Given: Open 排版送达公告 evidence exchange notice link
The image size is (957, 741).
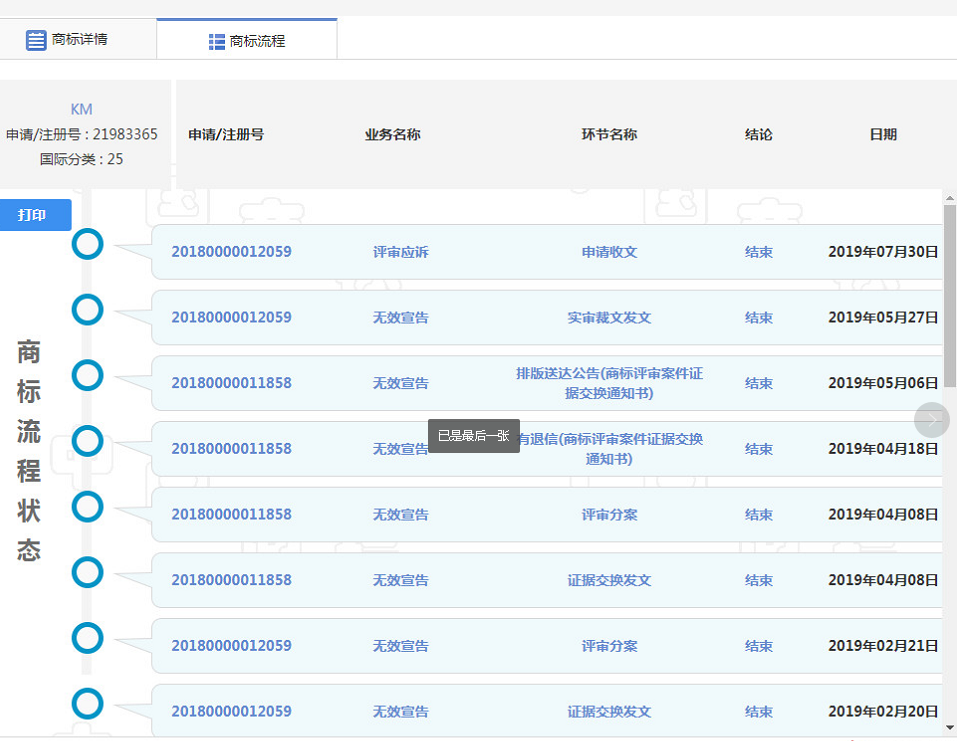Looking at the screenshot, I should 609,383.
